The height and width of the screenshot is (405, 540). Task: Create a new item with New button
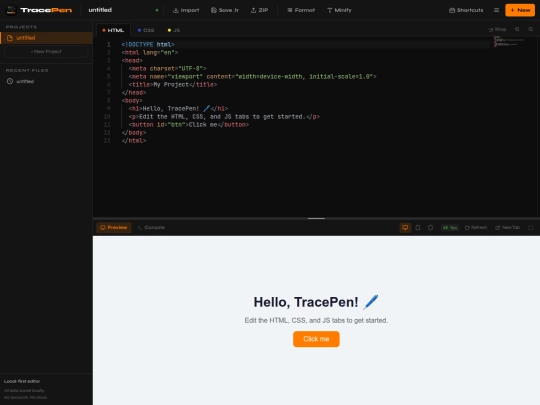pyautogui.click(x=520, y=10)
